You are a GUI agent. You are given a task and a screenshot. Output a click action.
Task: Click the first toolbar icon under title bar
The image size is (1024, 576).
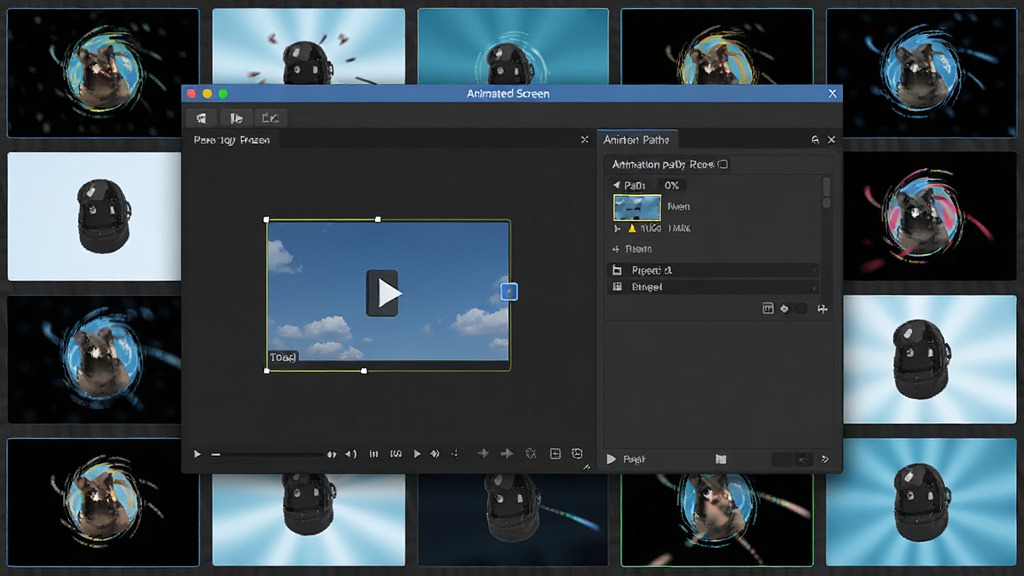coord(201,118)
